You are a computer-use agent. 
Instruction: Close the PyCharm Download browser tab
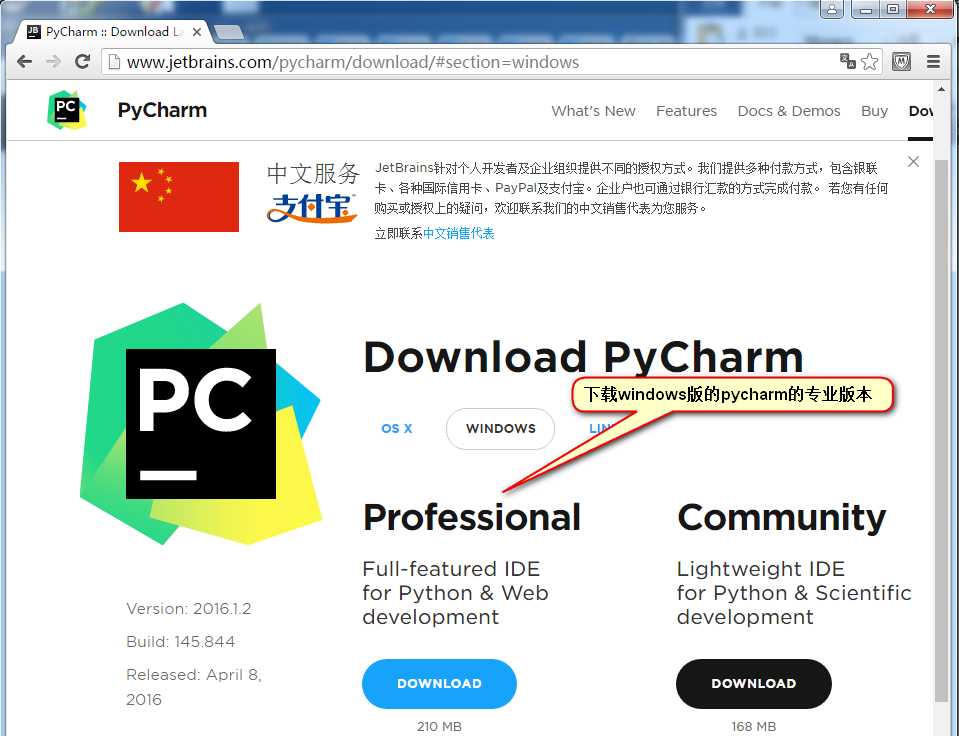pos(197,32)
